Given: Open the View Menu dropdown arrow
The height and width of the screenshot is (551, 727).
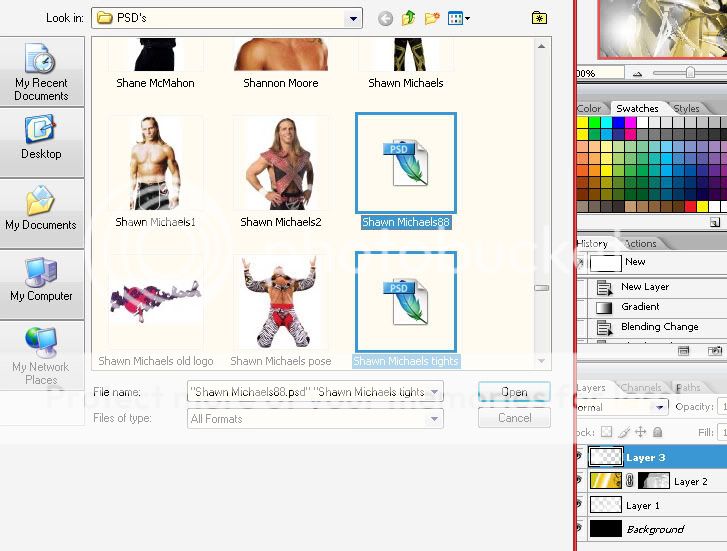Looking at the screenshot, I should click(x=467, y=18).
